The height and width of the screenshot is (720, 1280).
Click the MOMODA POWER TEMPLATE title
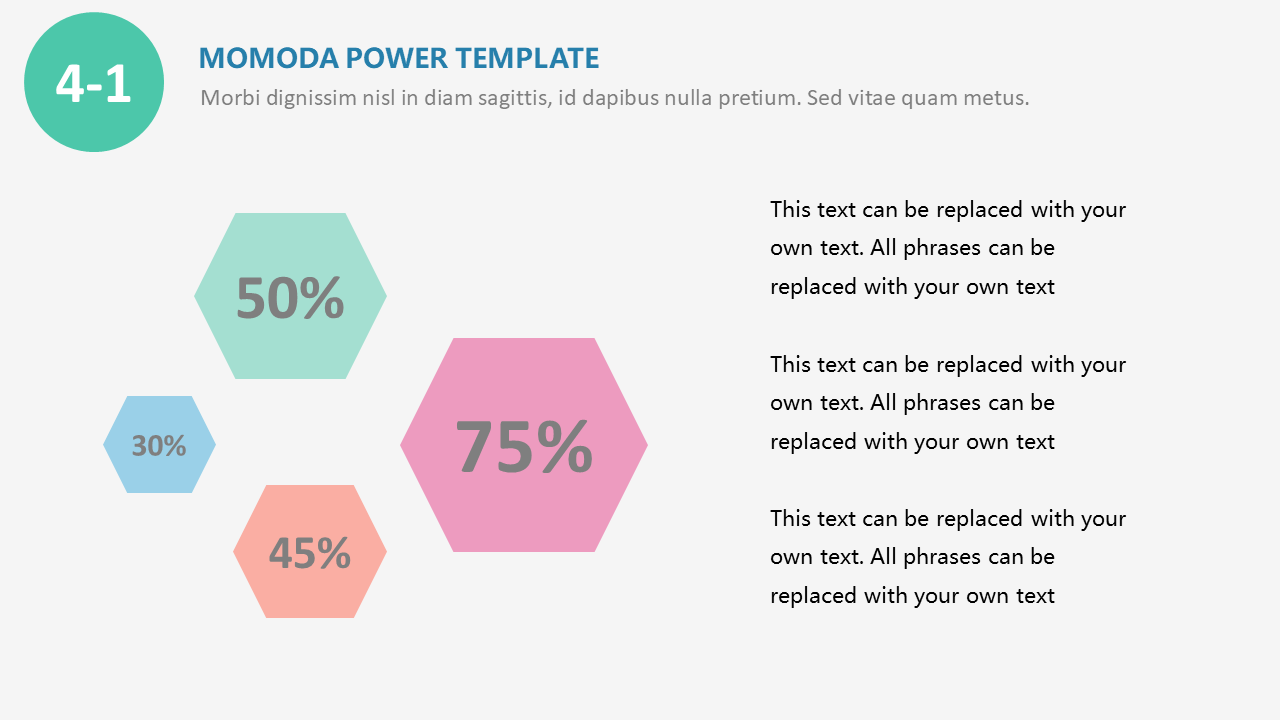pos(399,58)
